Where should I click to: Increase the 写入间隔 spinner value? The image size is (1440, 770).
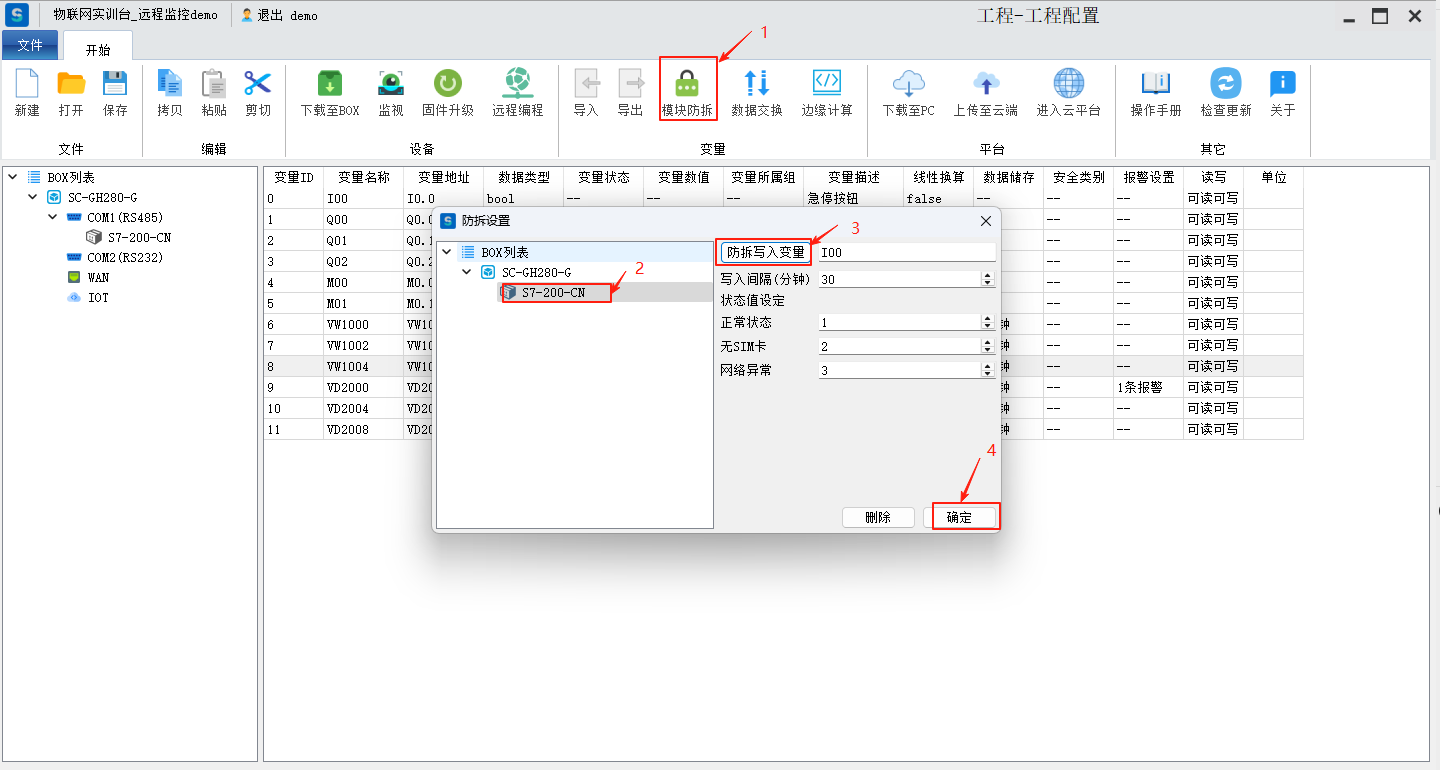click(x=988, y=276)
